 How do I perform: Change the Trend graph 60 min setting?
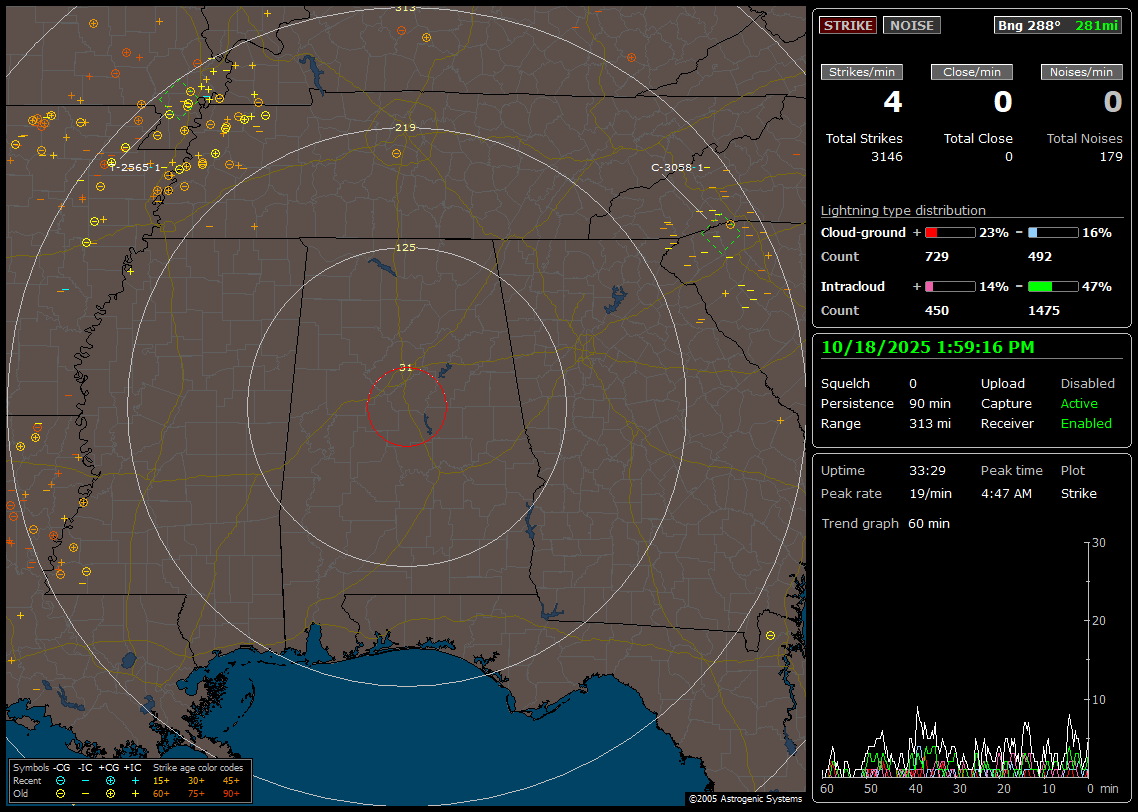(x=928, y=523)
